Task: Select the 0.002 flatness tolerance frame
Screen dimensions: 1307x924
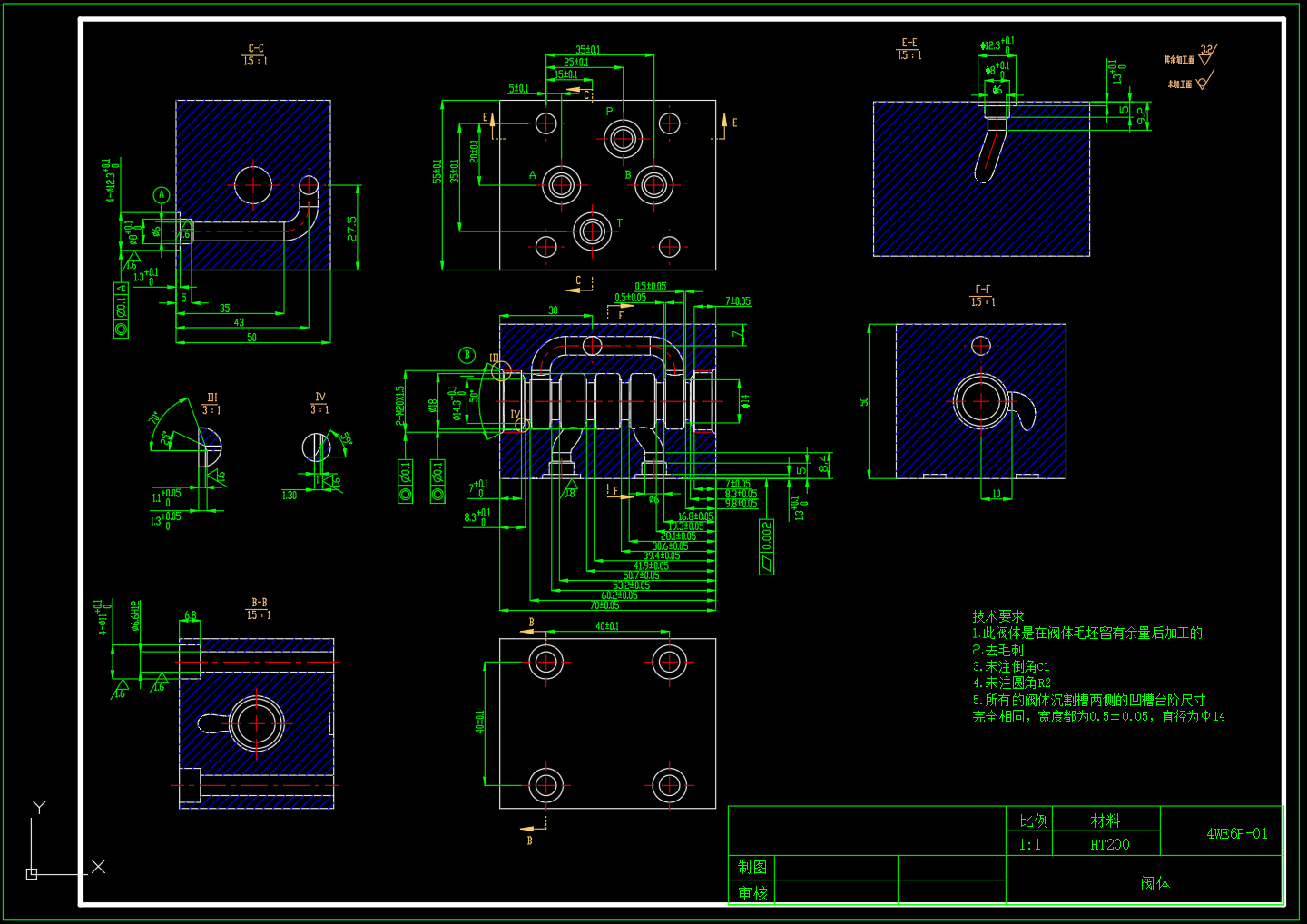Action: pos(767,546)
